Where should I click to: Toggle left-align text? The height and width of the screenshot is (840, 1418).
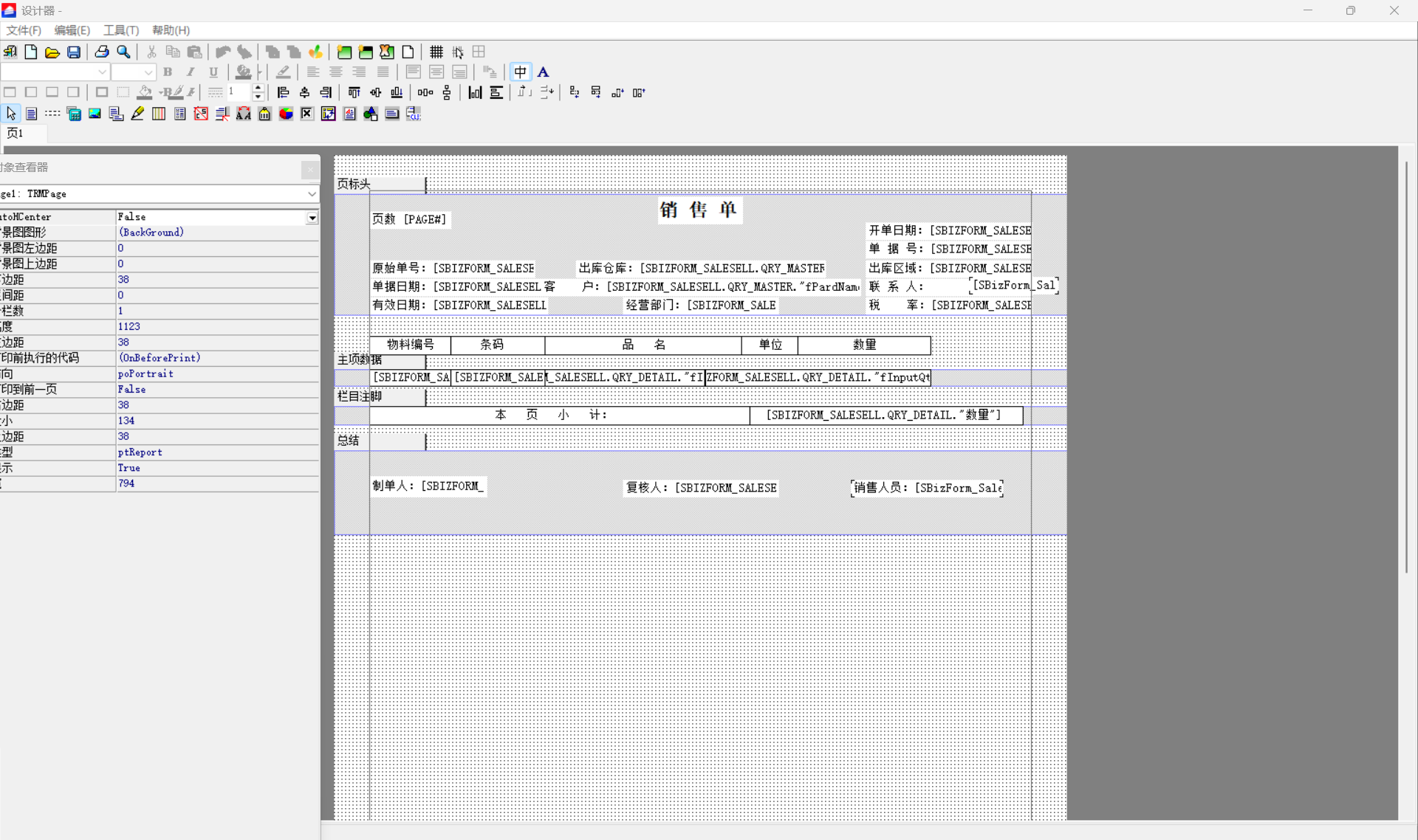click(313, 72)
